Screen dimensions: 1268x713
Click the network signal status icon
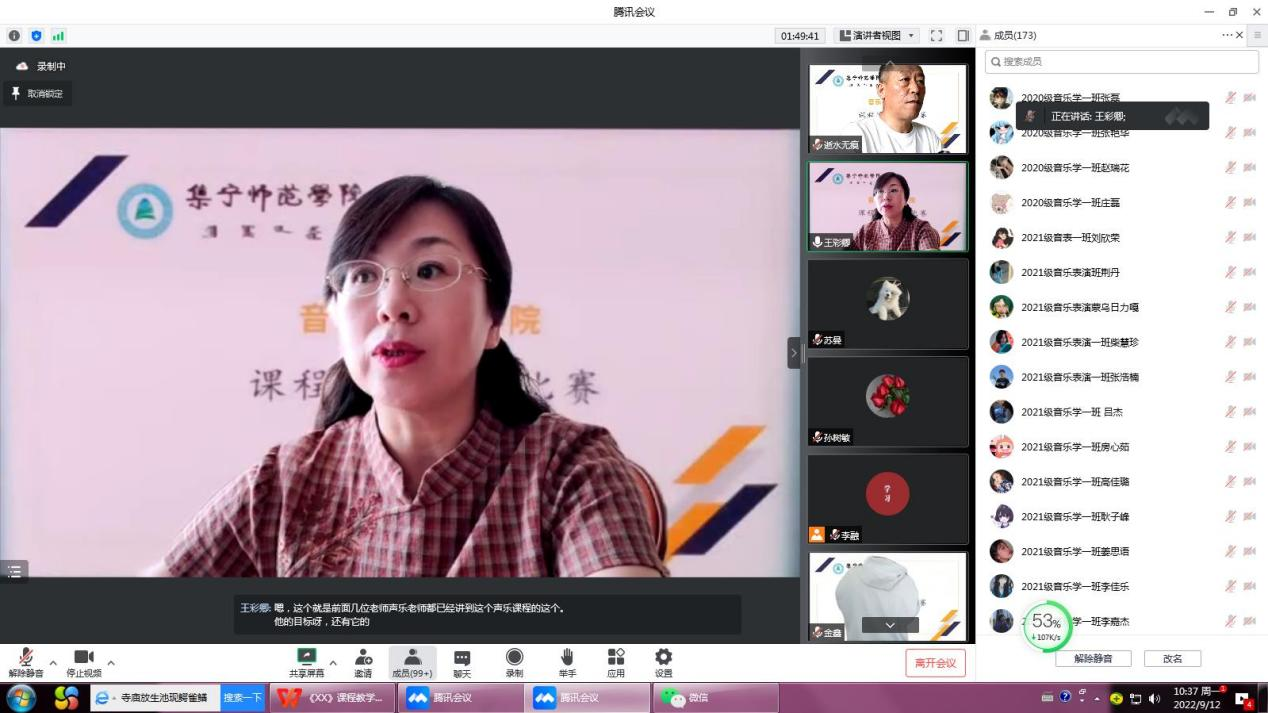tap(58, 36)
